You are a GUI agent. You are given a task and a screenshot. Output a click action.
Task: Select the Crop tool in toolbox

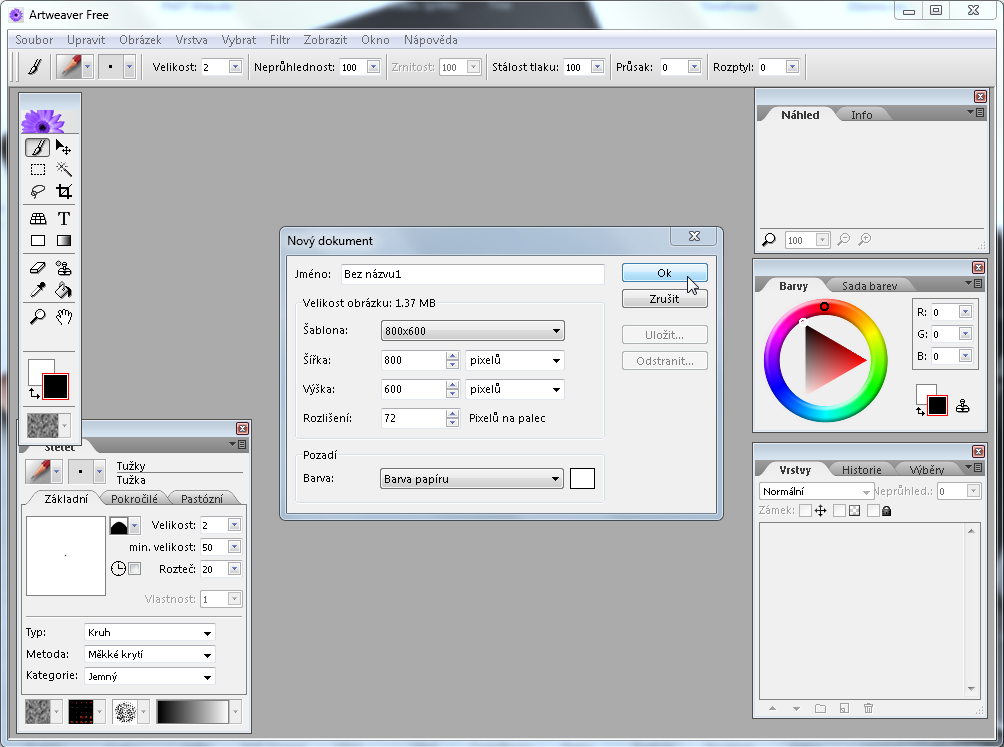point(63,191)
